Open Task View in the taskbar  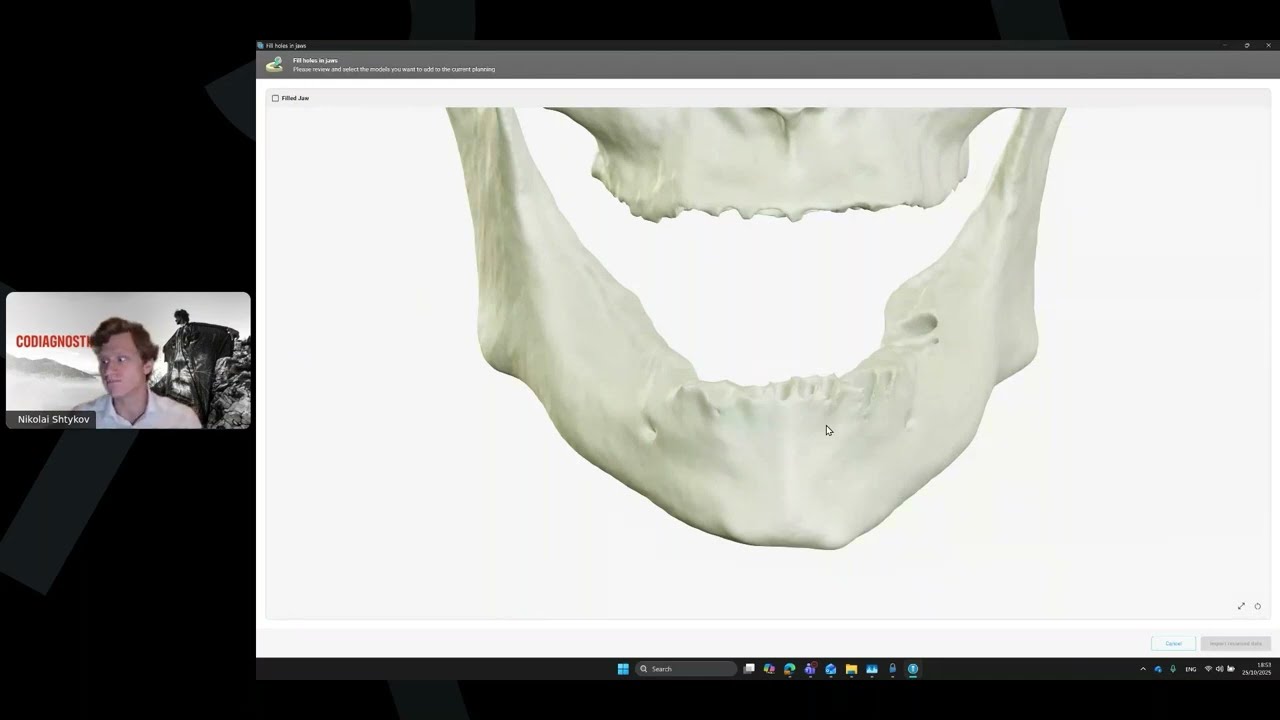tap(749, 669)
